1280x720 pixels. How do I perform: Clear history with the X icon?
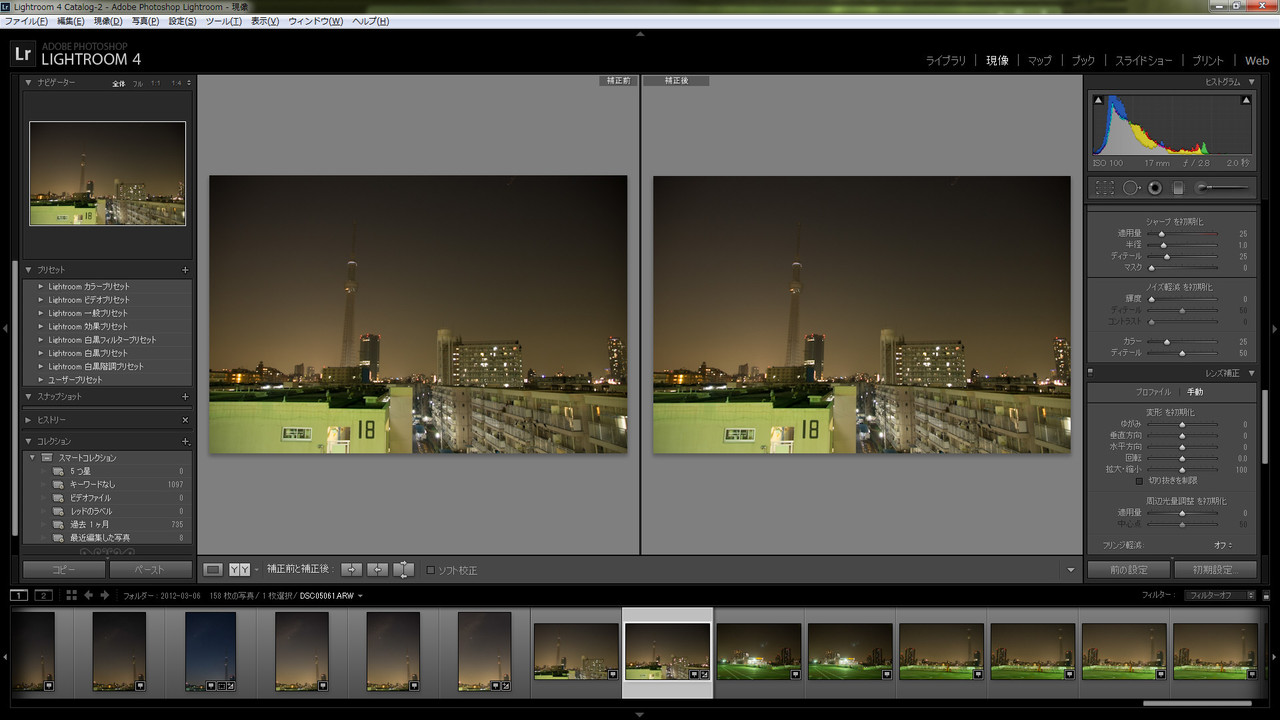(x=185, y=420)
